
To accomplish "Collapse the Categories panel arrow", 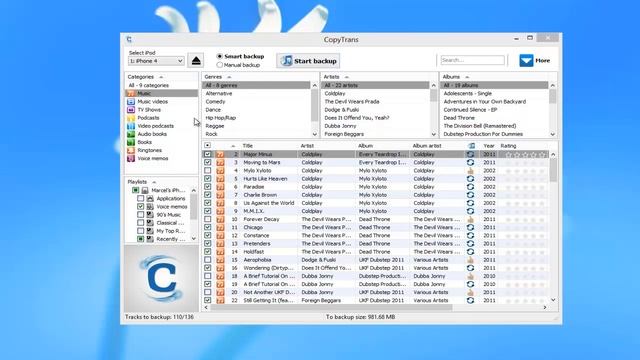I will point(161,77).
